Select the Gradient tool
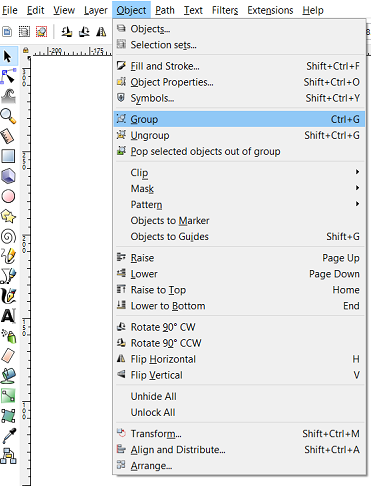This screenshot has height=486, width=371. [x=8, y=396]
